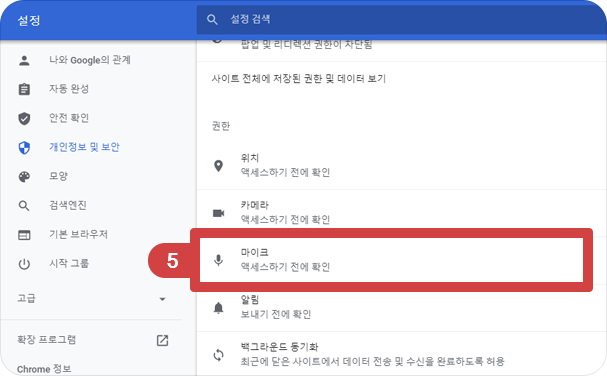Open Chrome 정보 page
This screenshot has height=376, width=607.
pyautogui.click(x=44, y=368)
